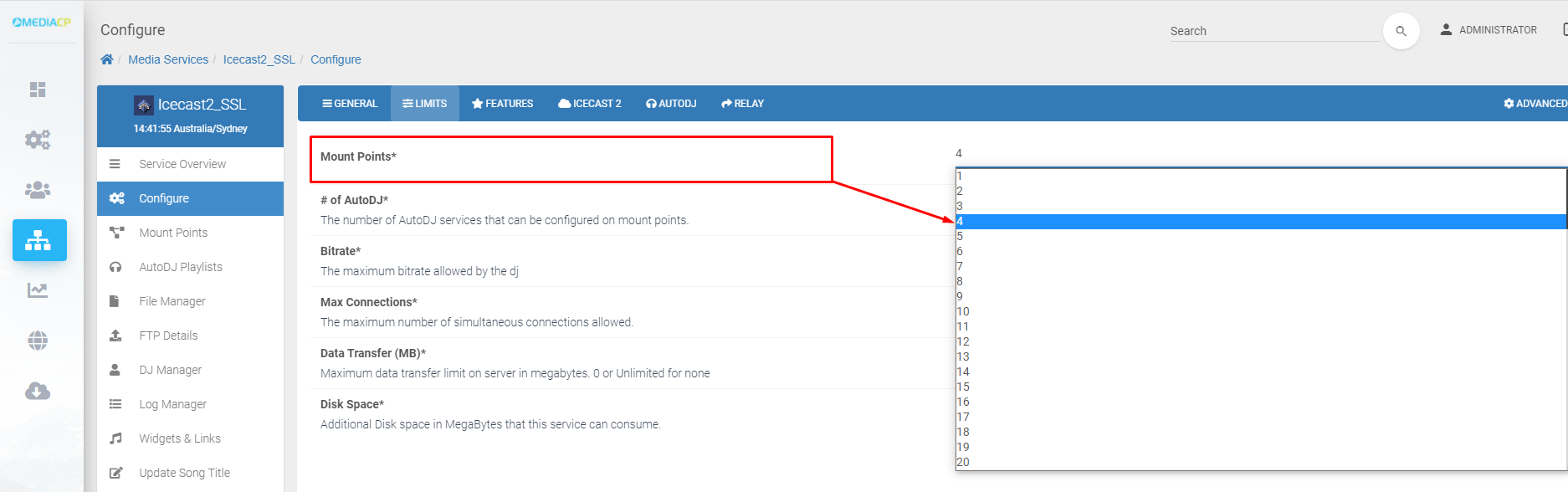Image resolution: width=1568 pixels, height=492 pixels.
Task: Click the Update Song Title edit icon
Action: tap(116, 473)
